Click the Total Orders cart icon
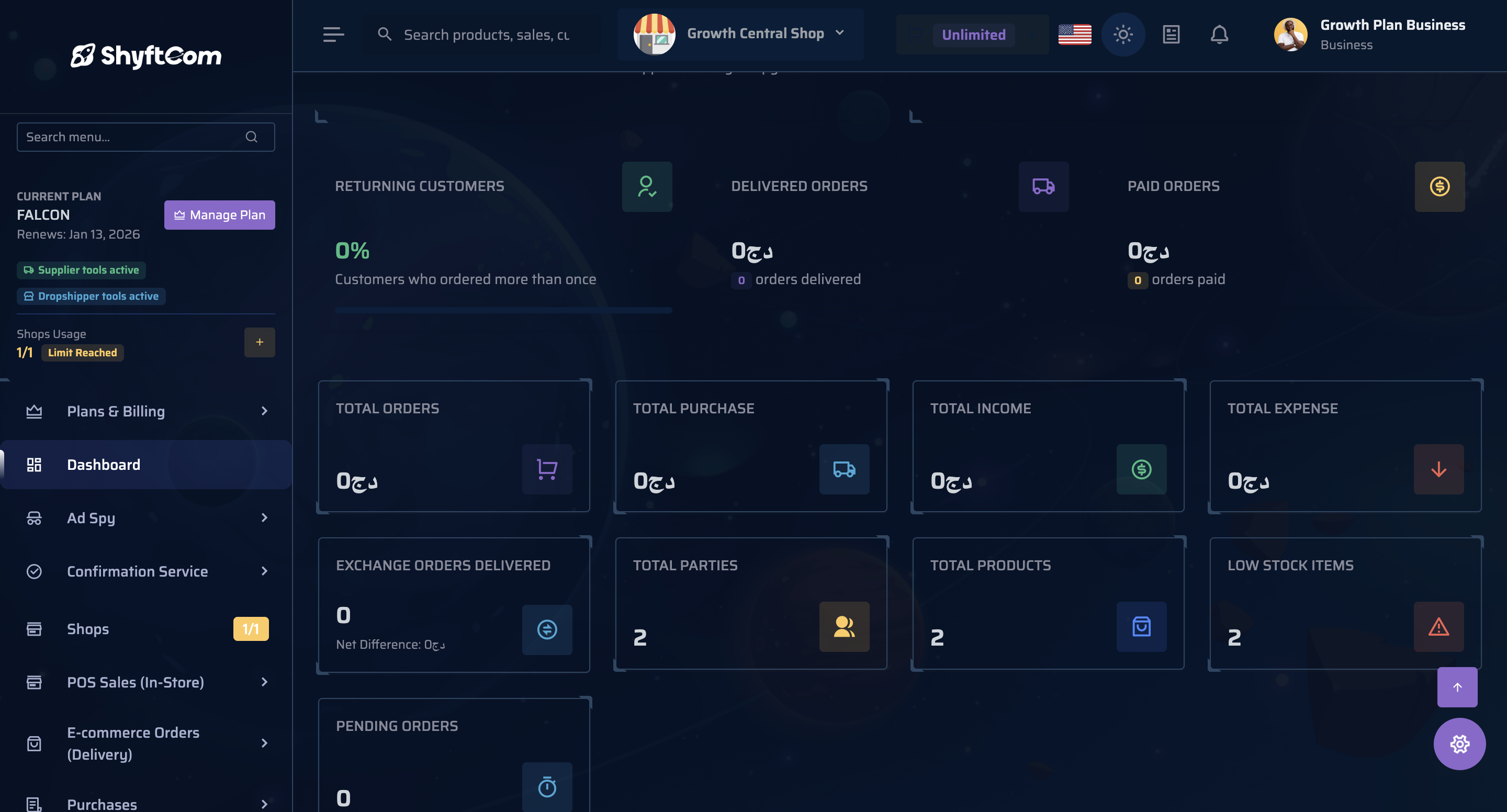Image resolution: width=1507 pixels, height=812 pixels. point(547,469)
